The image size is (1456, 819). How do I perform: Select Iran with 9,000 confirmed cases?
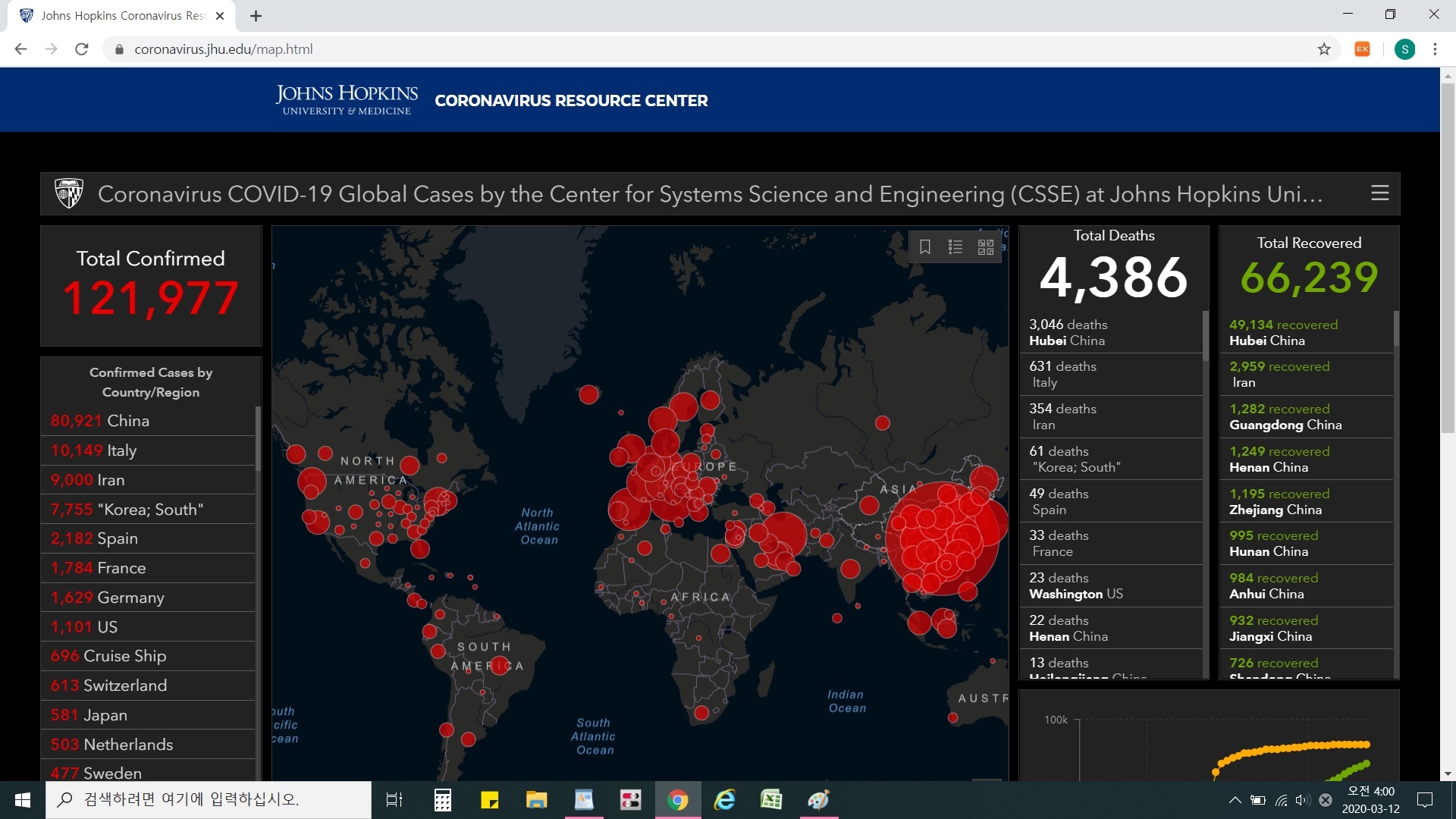(148, 480)
